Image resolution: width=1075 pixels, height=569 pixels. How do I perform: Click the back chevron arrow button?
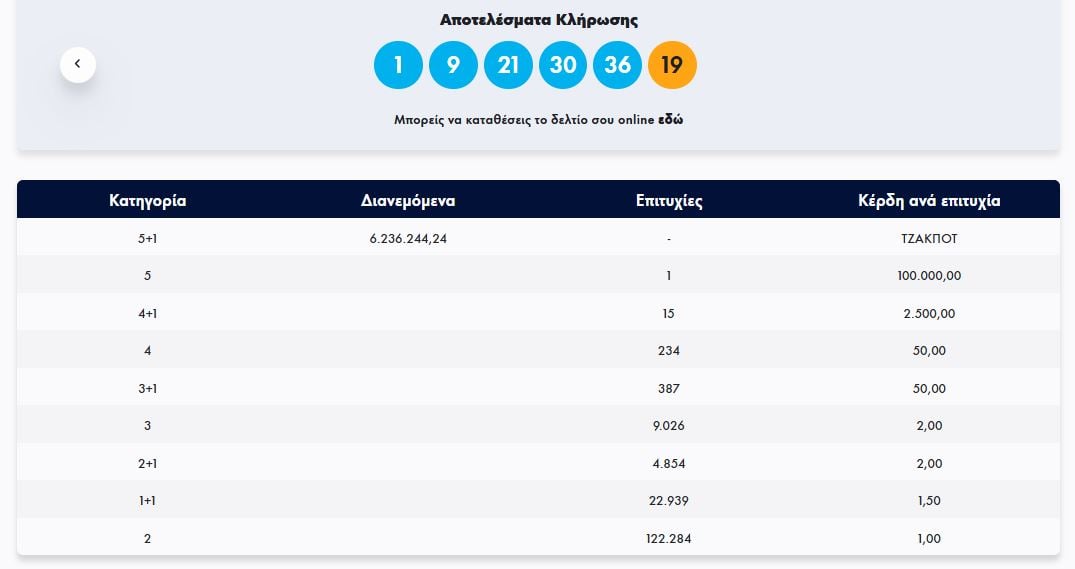tap(78, 64)
